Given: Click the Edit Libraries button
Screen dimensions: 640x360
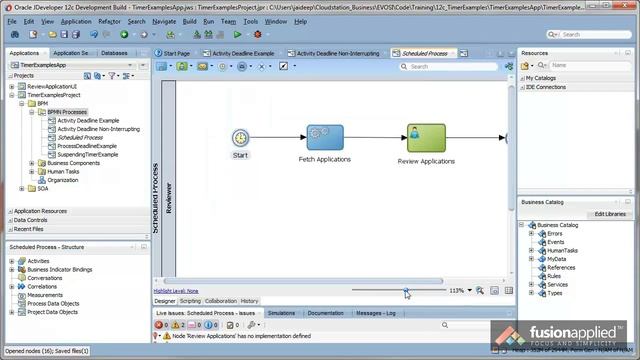Looking at the screenshot, I should (610, 214).
